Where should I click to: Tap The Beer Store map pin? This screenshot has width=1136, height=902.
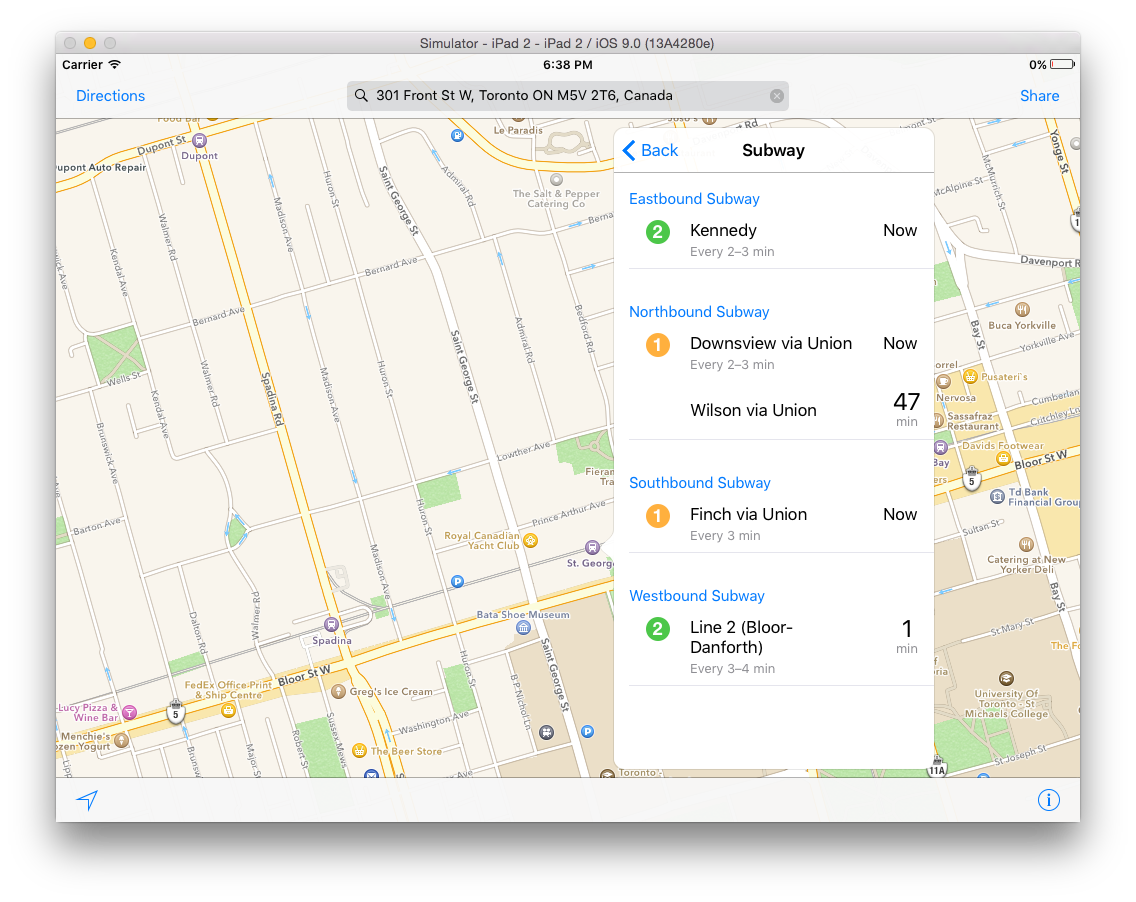[x=359, y=751]
